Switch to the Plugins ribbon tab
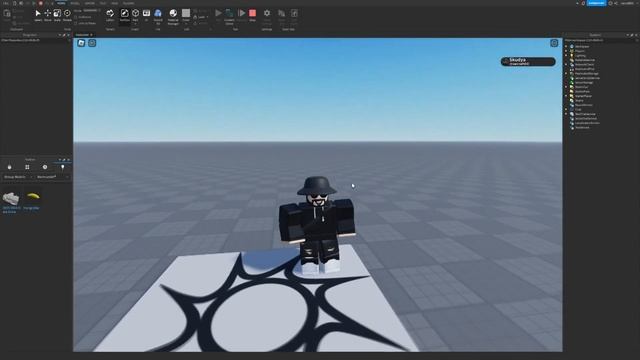640x360 pixels. [x=128, y=3]
